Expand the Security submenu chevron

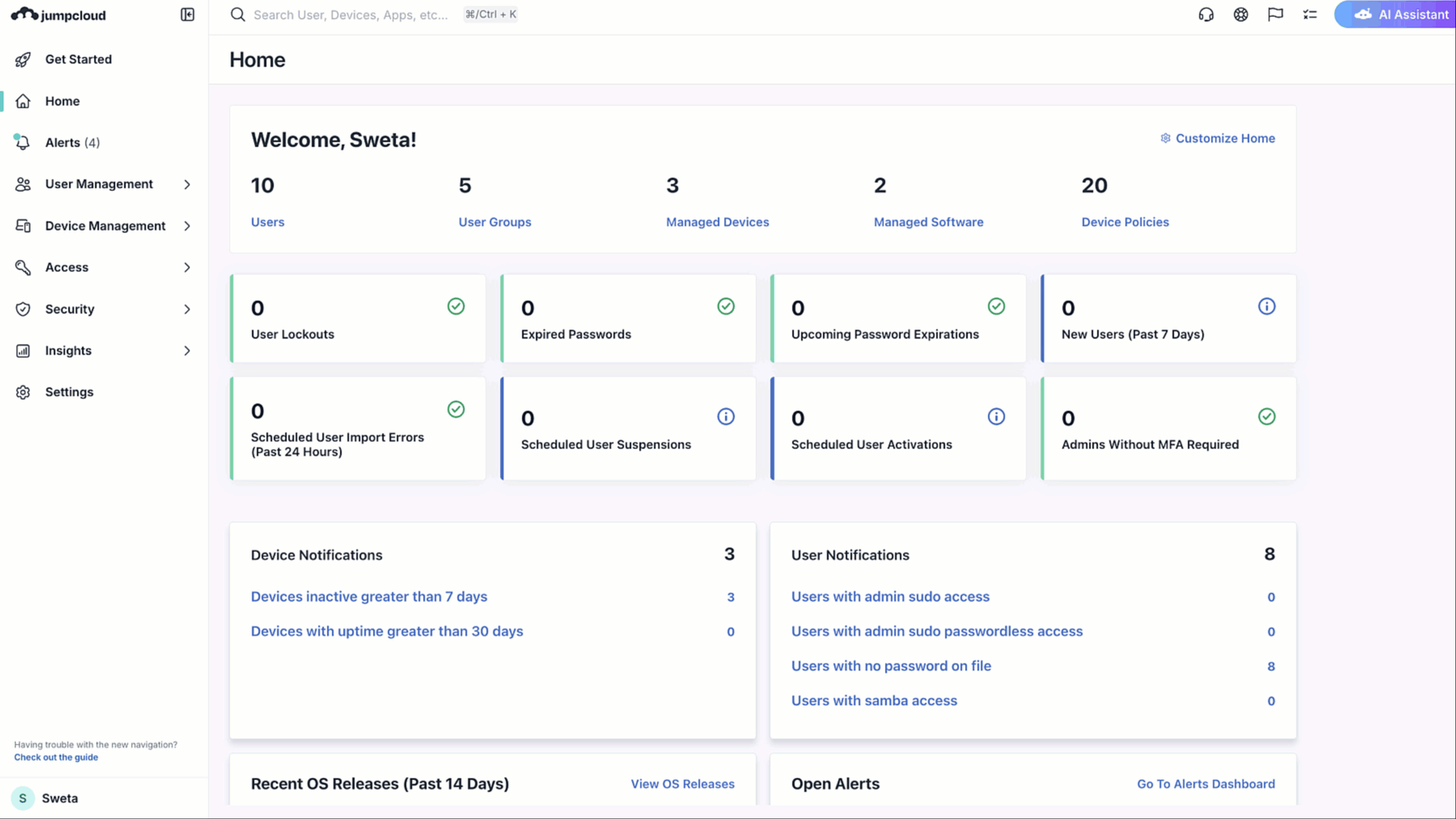[187, 309]
